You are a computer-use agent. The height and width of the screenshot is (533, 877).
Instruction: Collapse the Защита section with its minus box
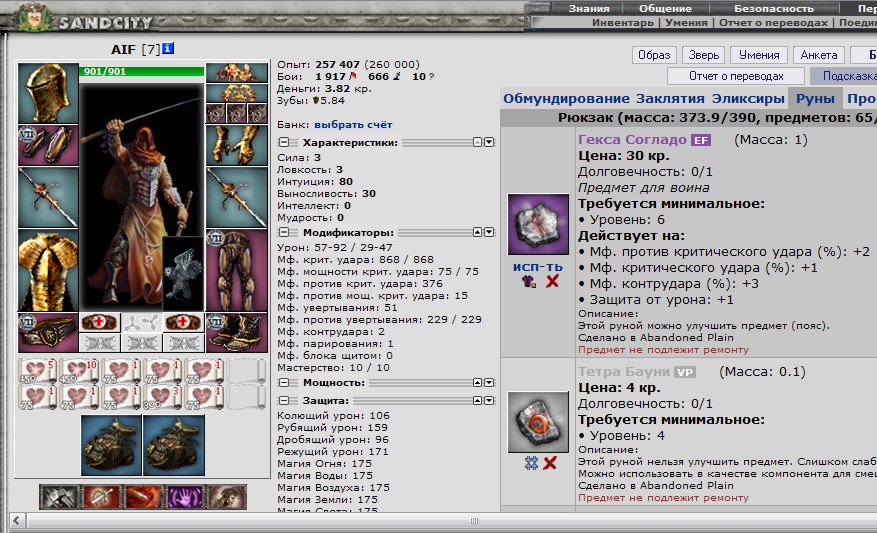click(x=284, y=400)
